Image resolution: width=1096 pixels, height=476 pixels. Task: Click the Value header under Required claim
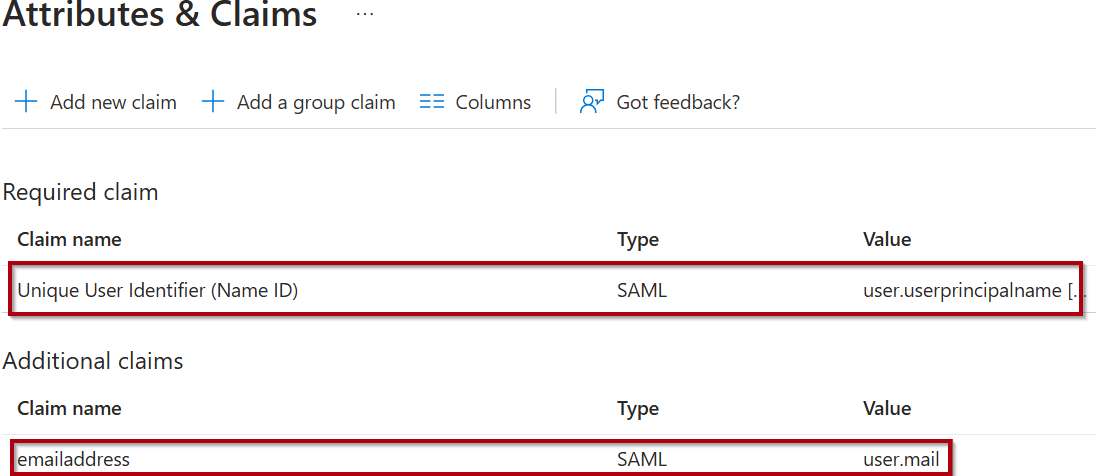tap(887, 240)
